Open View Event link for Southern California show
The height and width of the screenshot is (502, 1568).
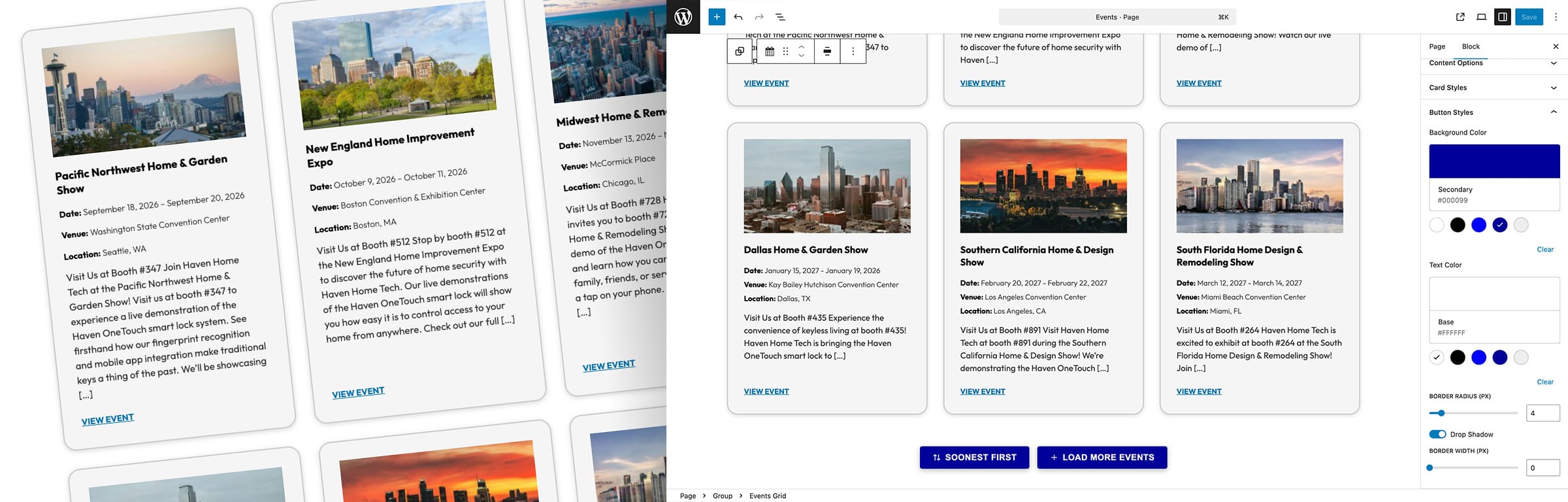tap(983, 392)
